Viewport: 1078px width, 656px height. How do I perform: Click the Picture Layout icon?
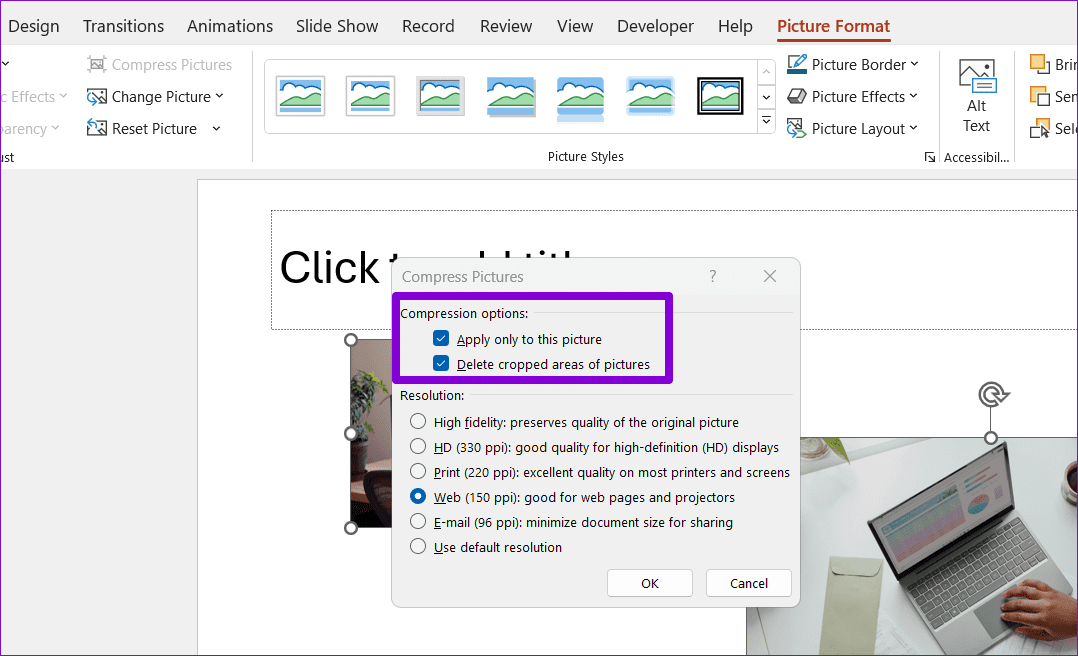point(797,129)
